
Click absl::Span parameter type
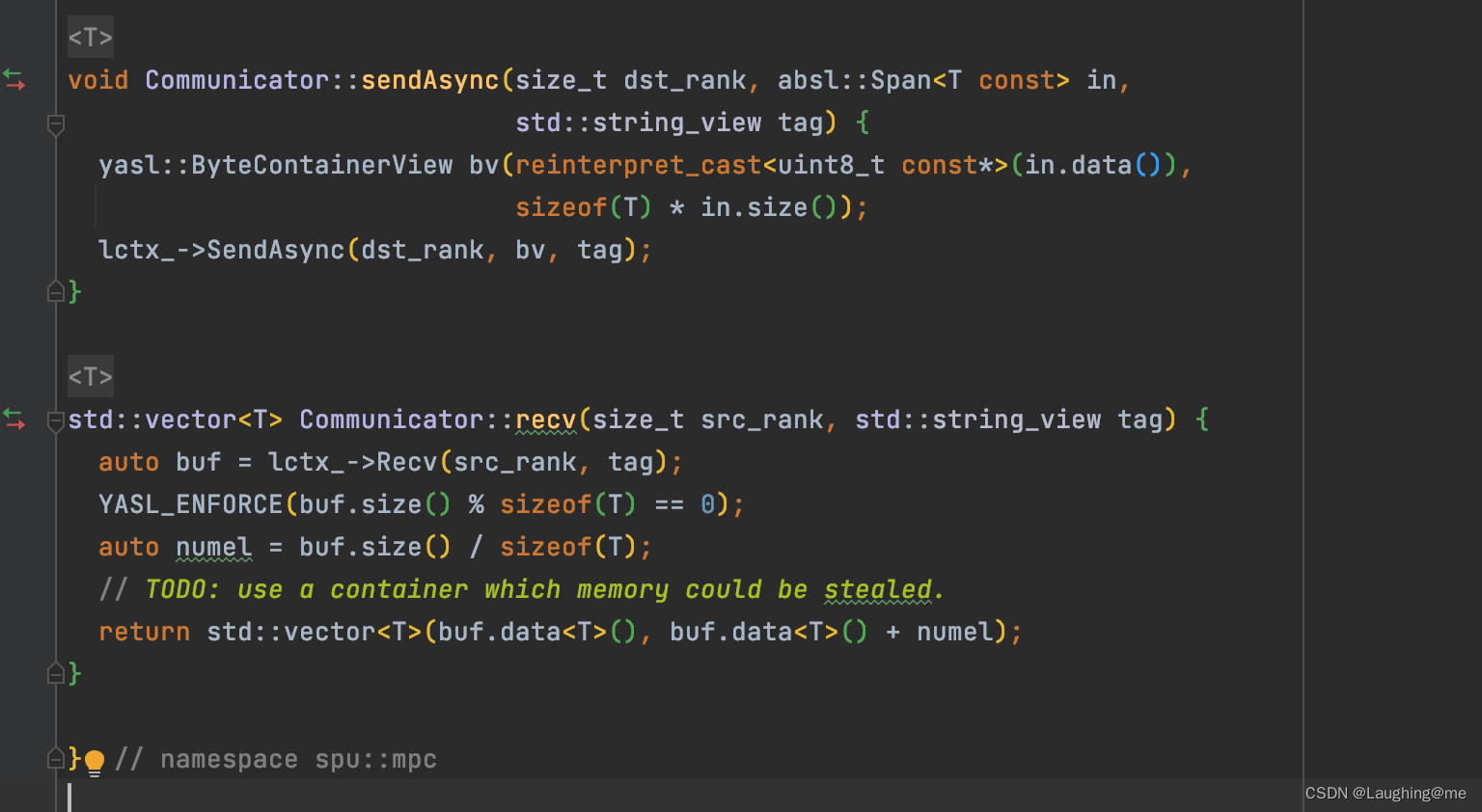855,80
